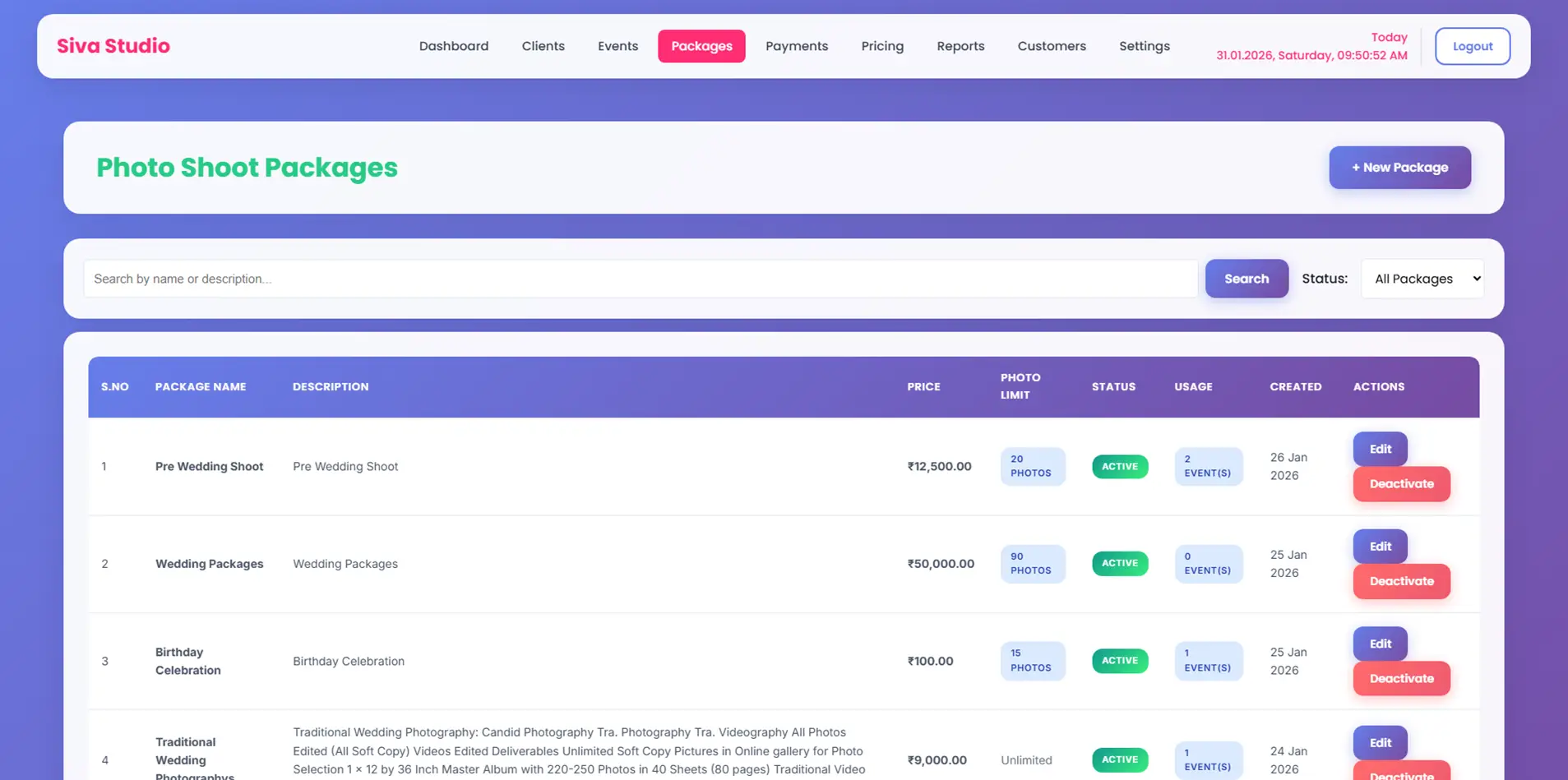Screen dimensions: 1568x780
Task: Open the Payments section
Action: tap(796, 46)
